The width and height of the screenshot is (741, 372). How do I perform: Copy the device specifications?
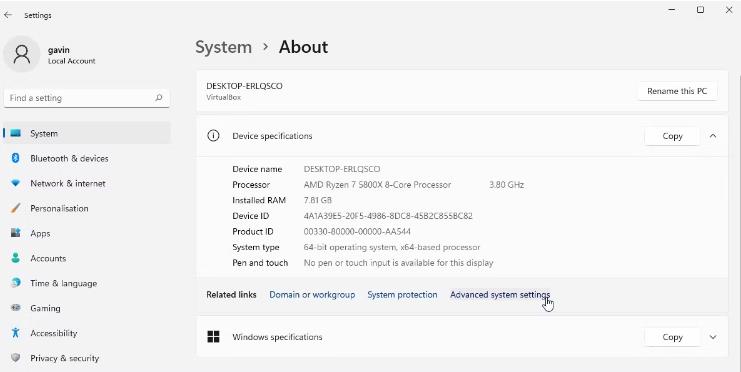point(672,136)
